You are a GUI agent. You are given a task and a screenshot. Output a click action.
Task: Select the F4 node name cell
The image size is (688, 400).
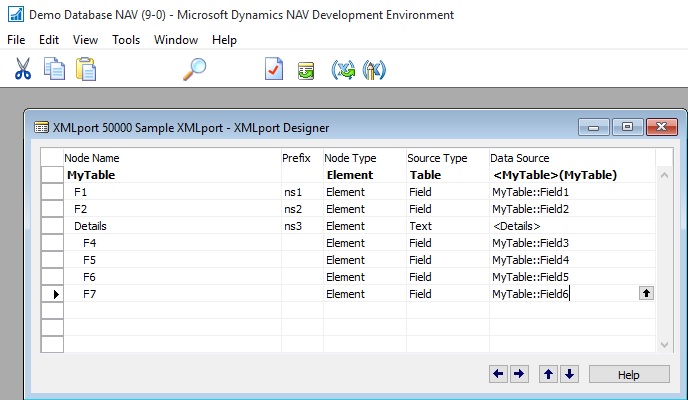coord(172,243)
